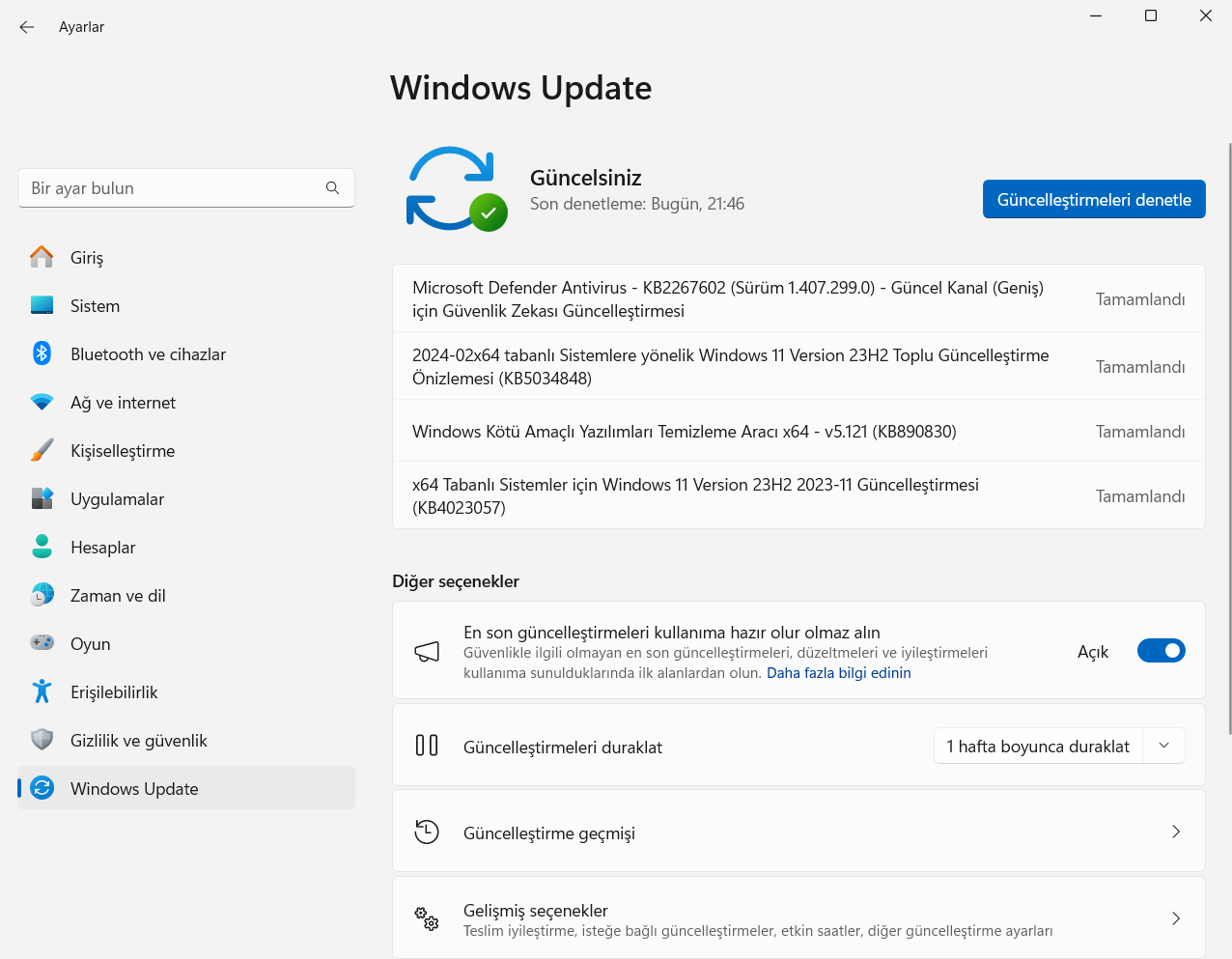
Task: Open Hesaplar settings
Action: [186, 548]
